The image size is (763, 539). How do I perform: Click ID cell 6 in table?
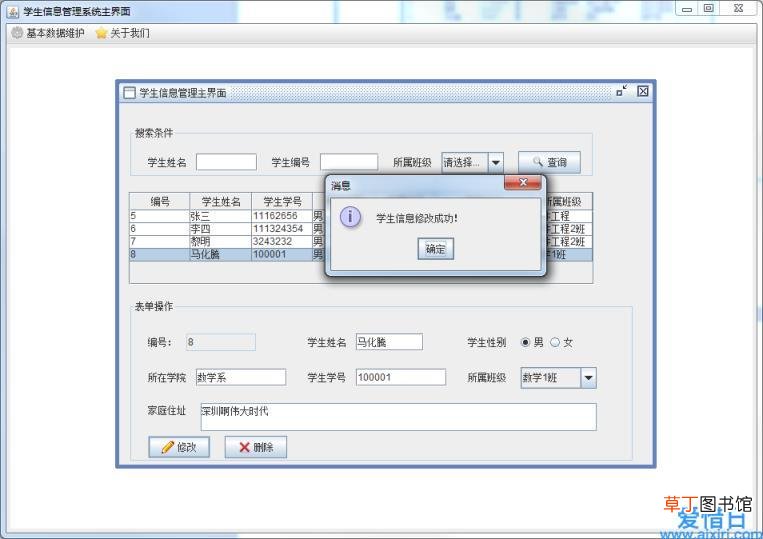click(160, 229)
